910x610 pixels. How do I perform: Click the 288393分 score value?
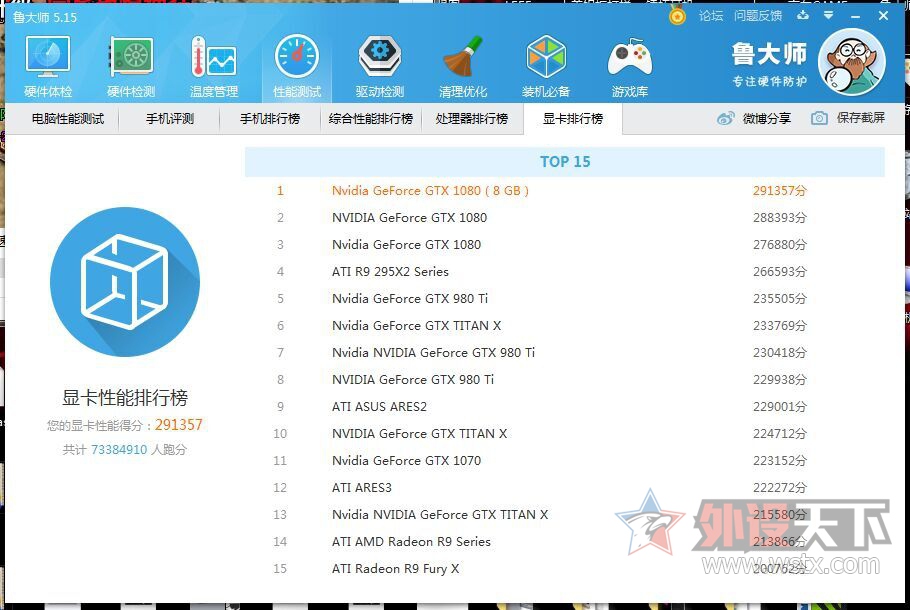pyautogui.click(x=780, y=218)
